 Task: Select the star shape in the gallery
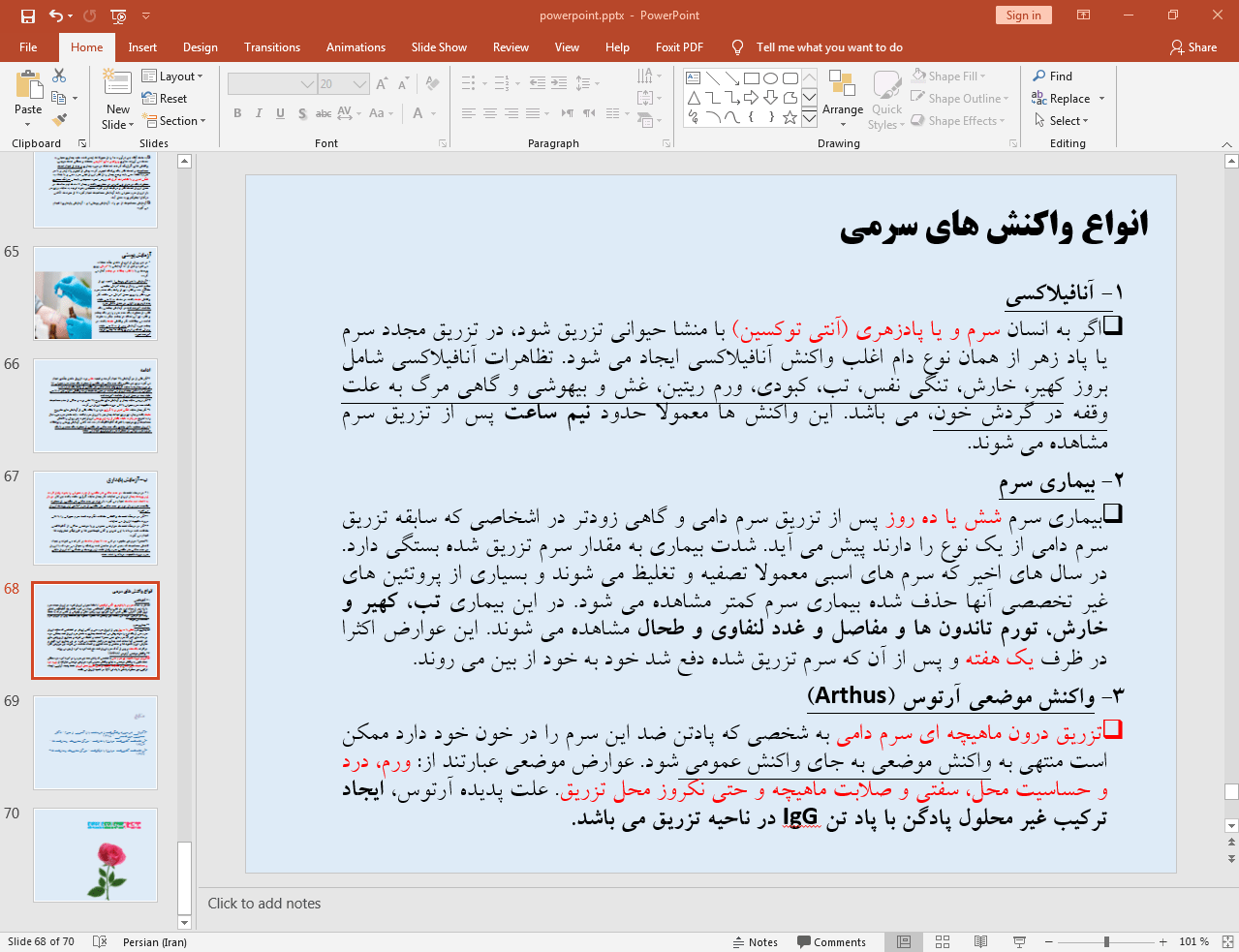[x=790, y=117]
